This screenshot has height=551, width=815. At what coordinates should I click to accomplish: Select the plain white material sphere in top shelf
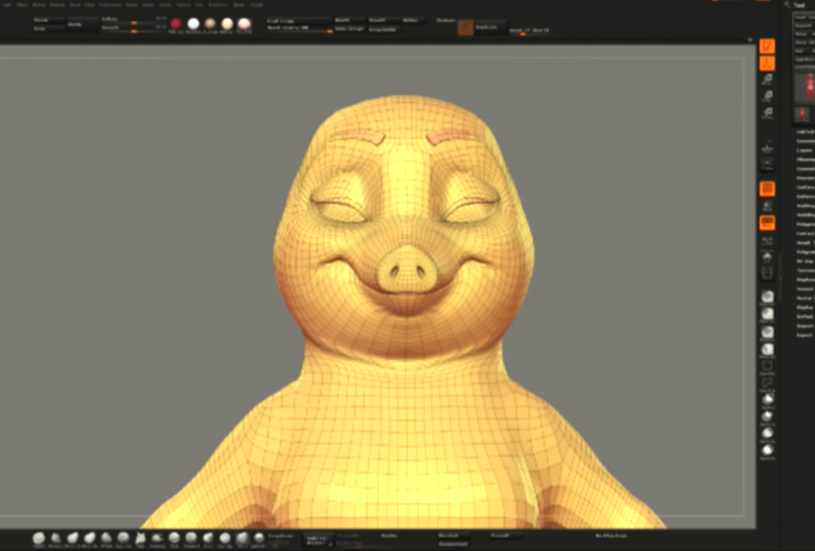(x=193, y=24)
